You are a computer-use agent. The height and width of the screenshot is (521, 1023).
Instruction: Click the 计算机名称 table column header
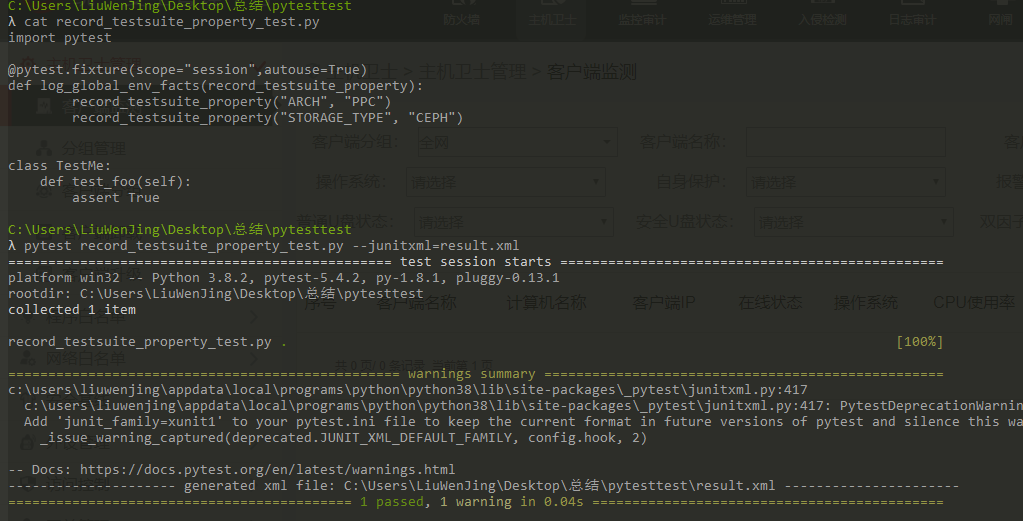(x=546, y=303)
